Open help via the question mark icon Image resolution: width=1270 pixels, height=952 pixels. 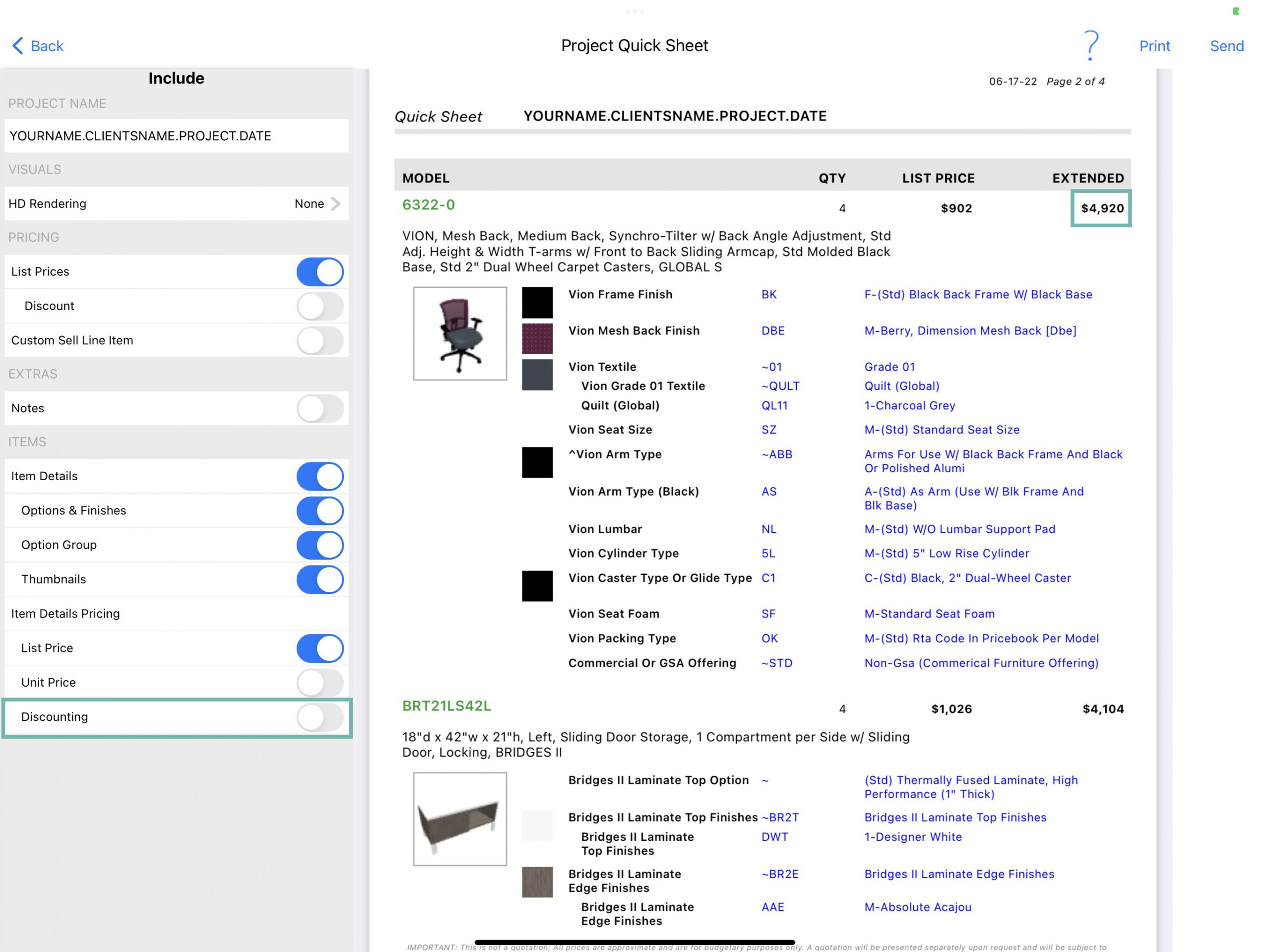point(1090,46)
